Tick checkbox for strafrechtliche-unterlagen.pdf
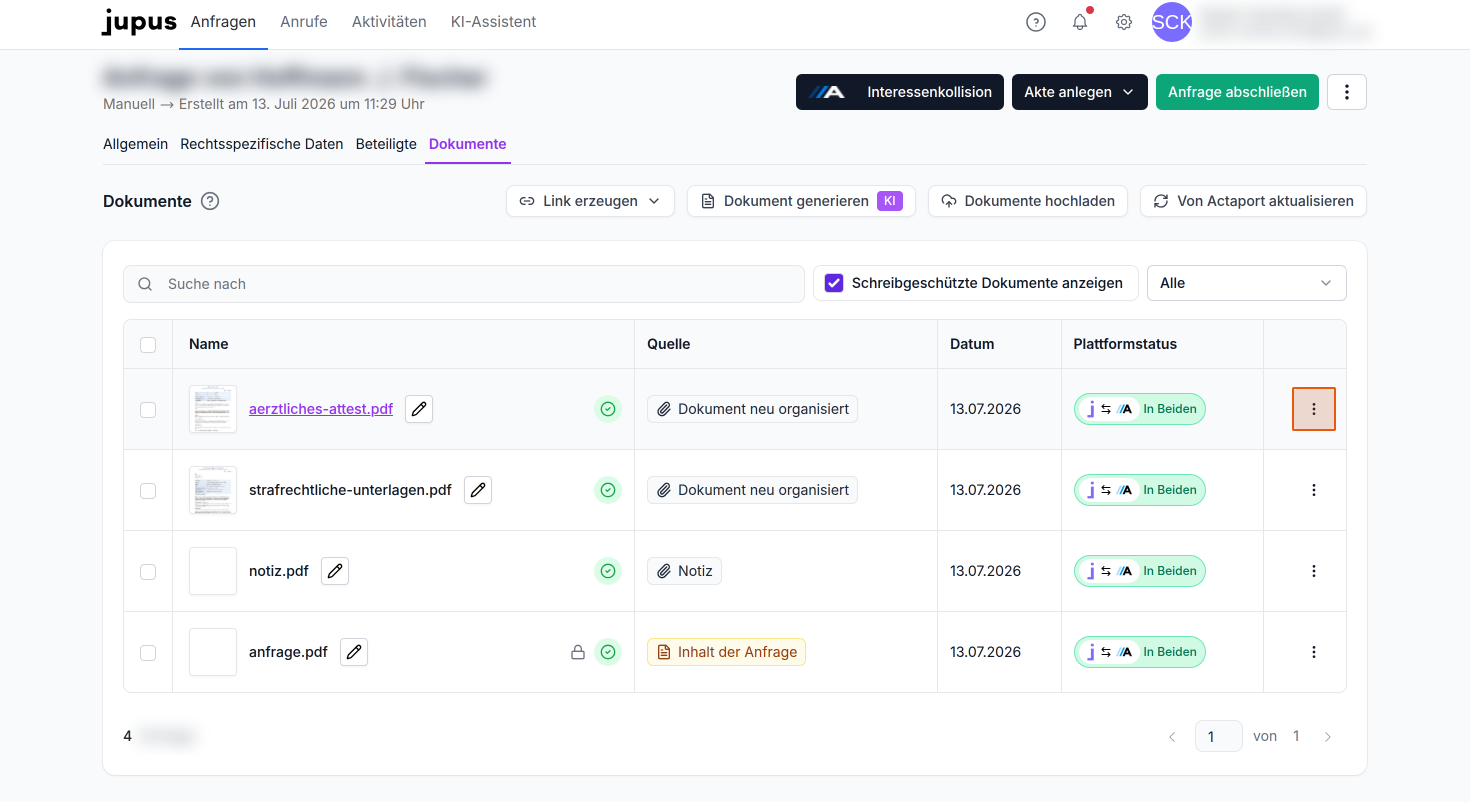 148,491
